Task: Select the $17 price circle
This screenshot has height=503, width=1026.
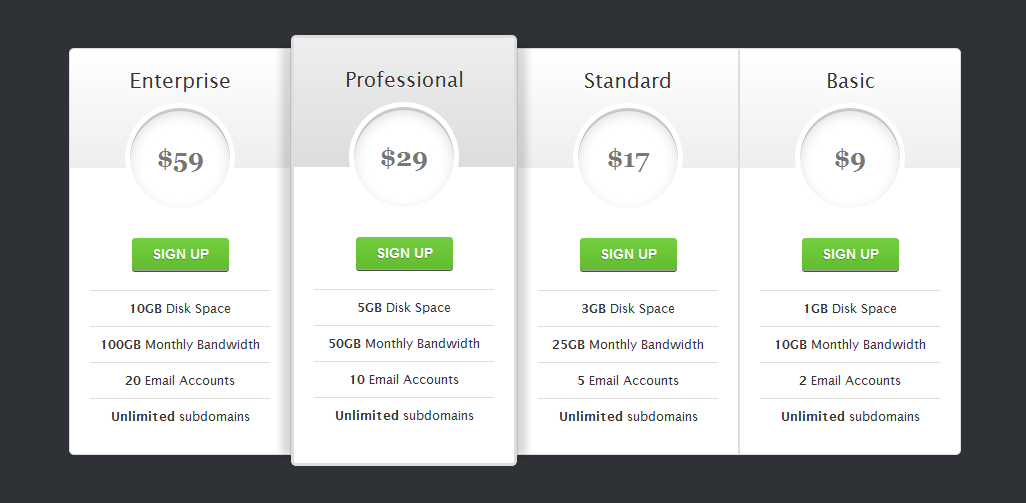Action: (628, 159)
